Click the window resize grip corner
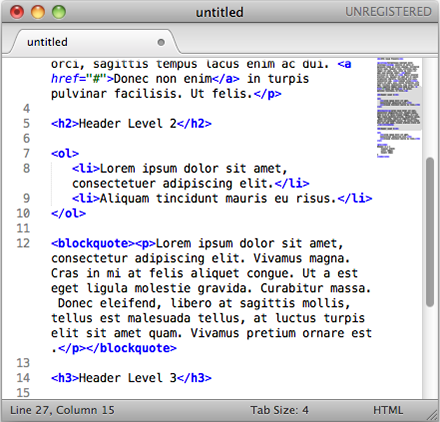440x422 pixels. click(433, 415)
